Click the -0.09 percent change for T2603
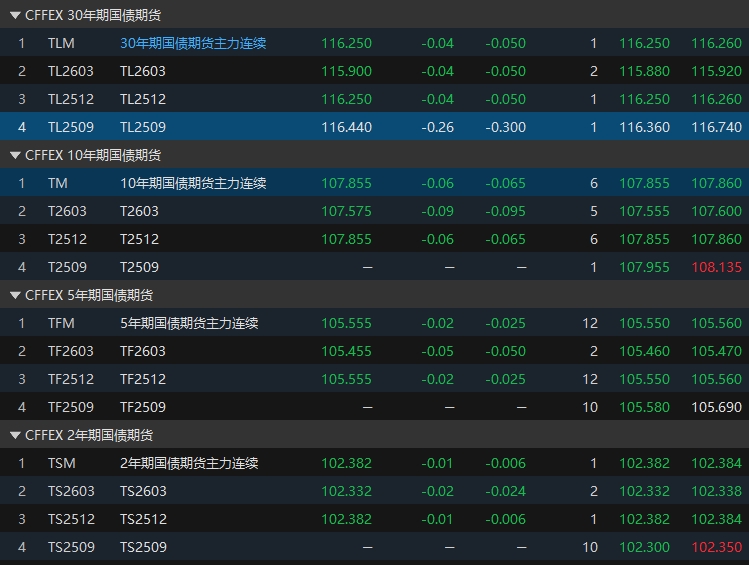The width and height of the screenshot is (749, 565). tap(437, 211)
